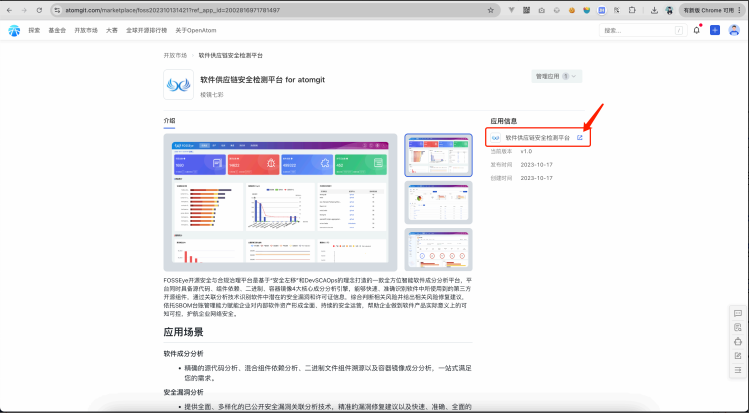This screenshot has height=413, width=749.
Task: Open the robot assistant icon
Action: pos(738,341)
